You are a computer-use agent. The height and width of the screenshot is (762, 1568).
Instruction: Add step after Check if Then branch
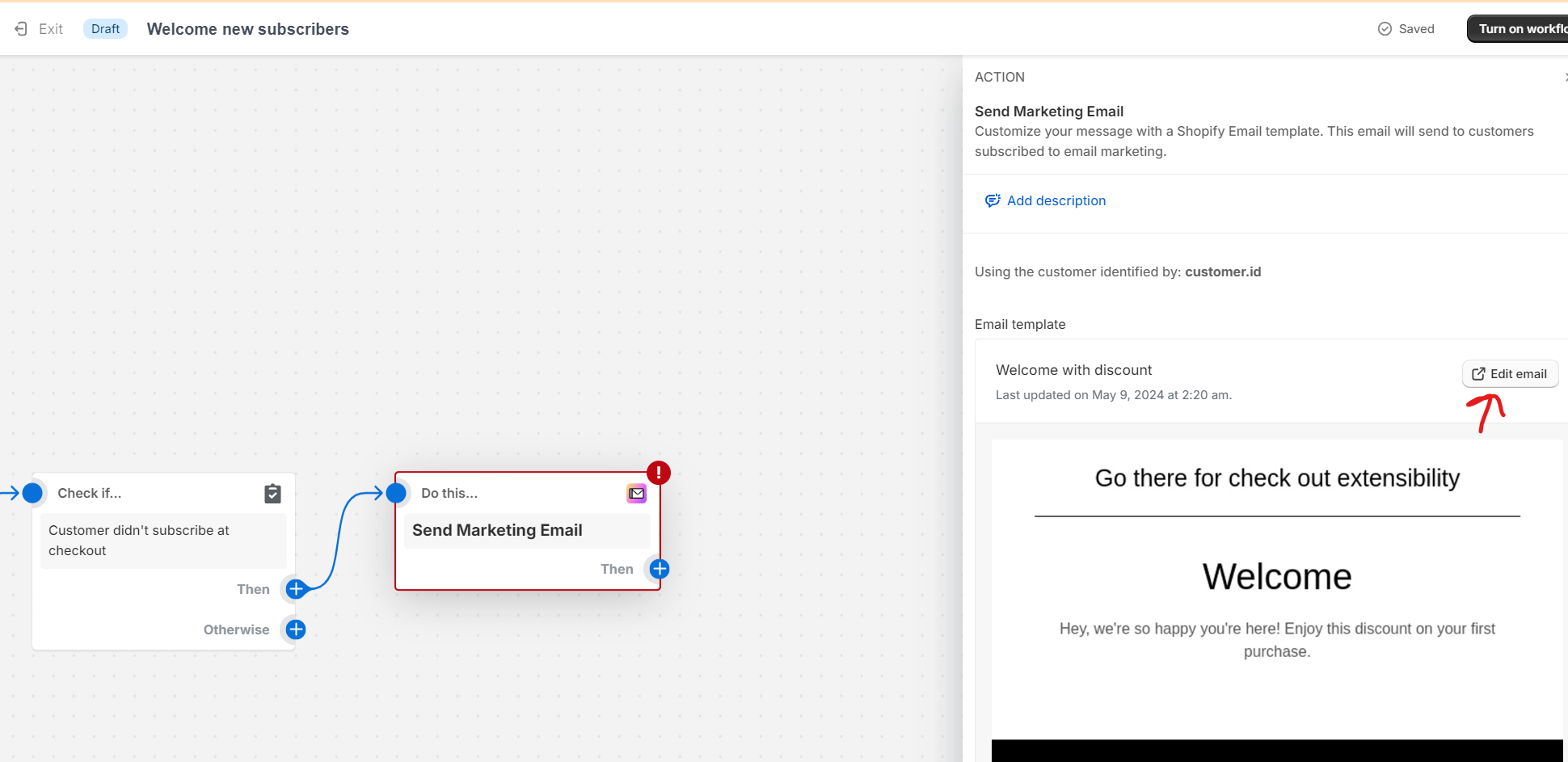[x=296, y=589]
